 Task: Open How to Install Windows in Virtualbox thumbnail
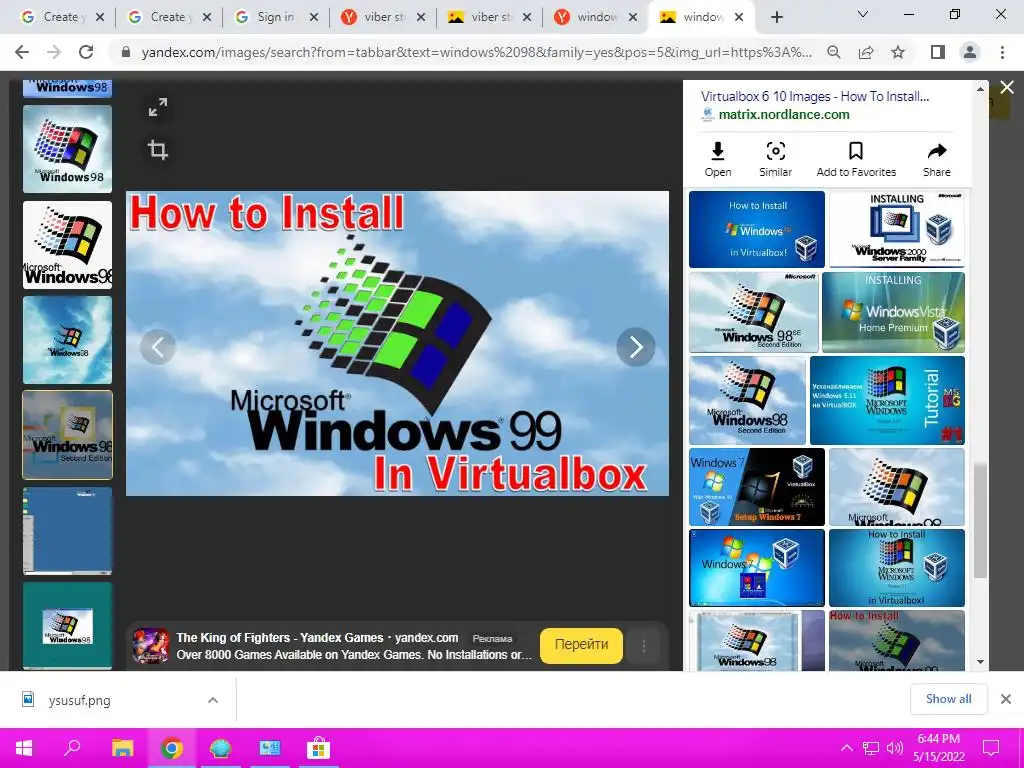[x=757, y=229]
